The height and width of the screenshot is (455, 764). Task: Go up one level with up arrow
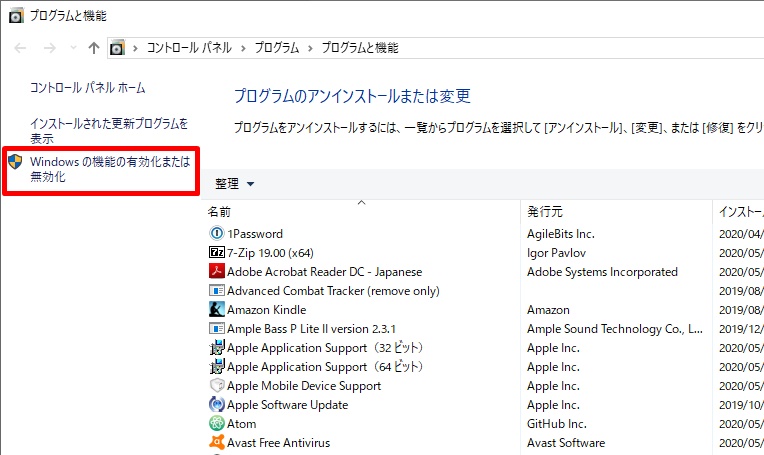point(94,48)
